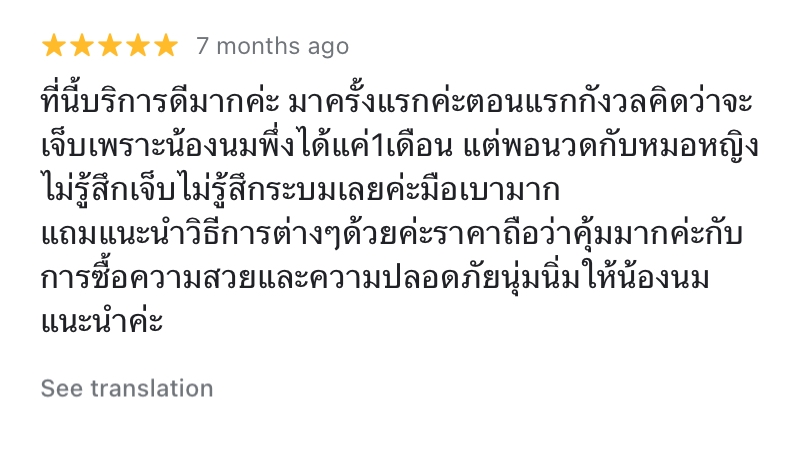Click the fifth and last rating star
Screen dimensions: 806x463
pos(165,46)
